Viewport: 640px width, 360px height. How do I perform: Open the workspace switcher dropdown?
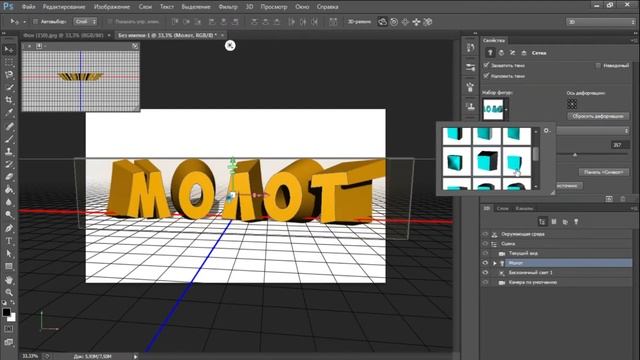pos(600,22)
